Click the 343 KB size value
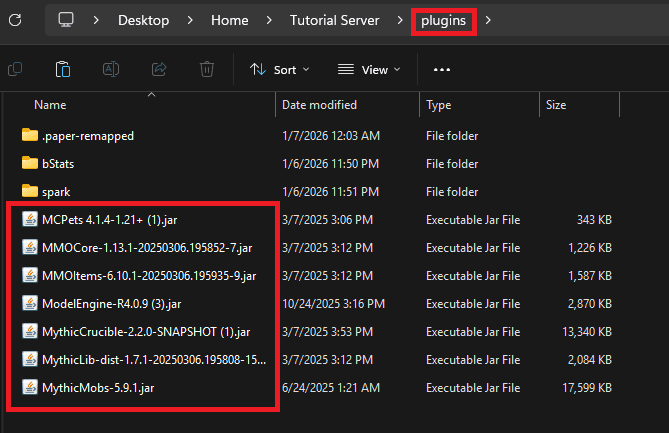669x433 pixels. [594, 220]
